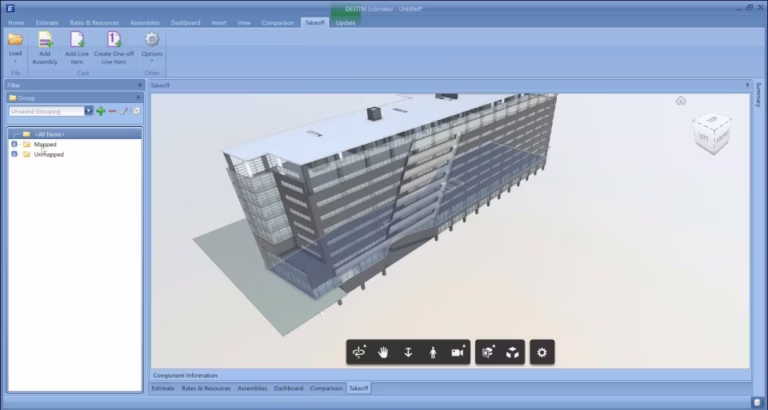This screenshot has width=768, height=410.
Task: Click the explode model cube icon
Action: pyautogui.click(x=488, y=352)
